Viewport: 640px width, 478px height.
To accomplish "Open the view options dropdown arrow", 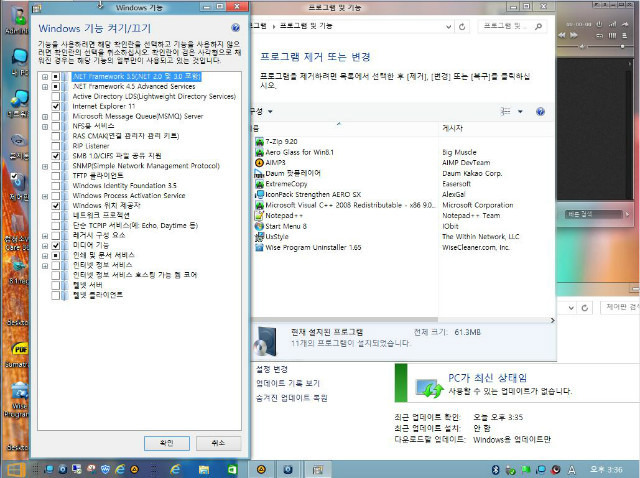I will (x=520, y=111).
